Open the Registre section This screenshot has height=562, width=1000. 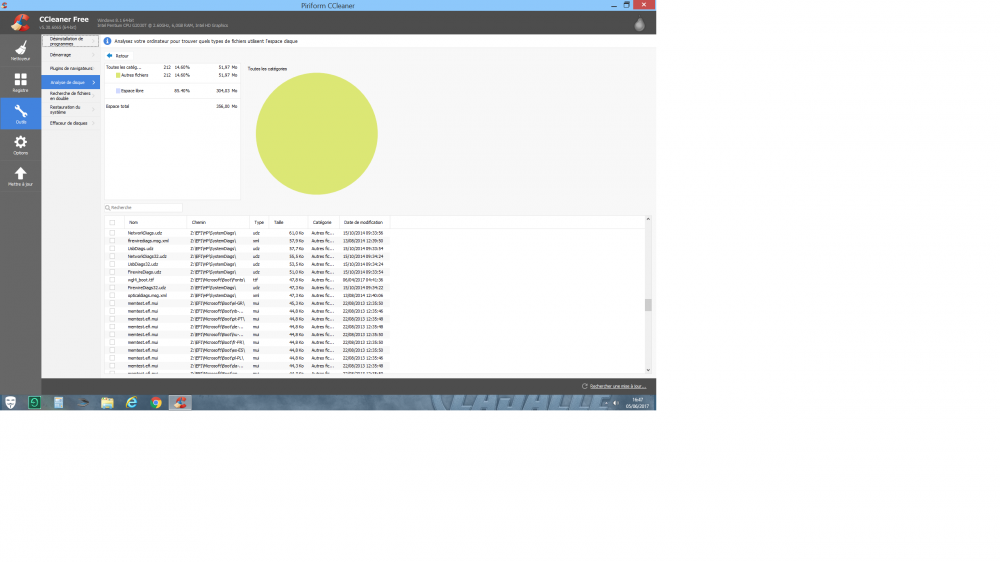(20, 82)
